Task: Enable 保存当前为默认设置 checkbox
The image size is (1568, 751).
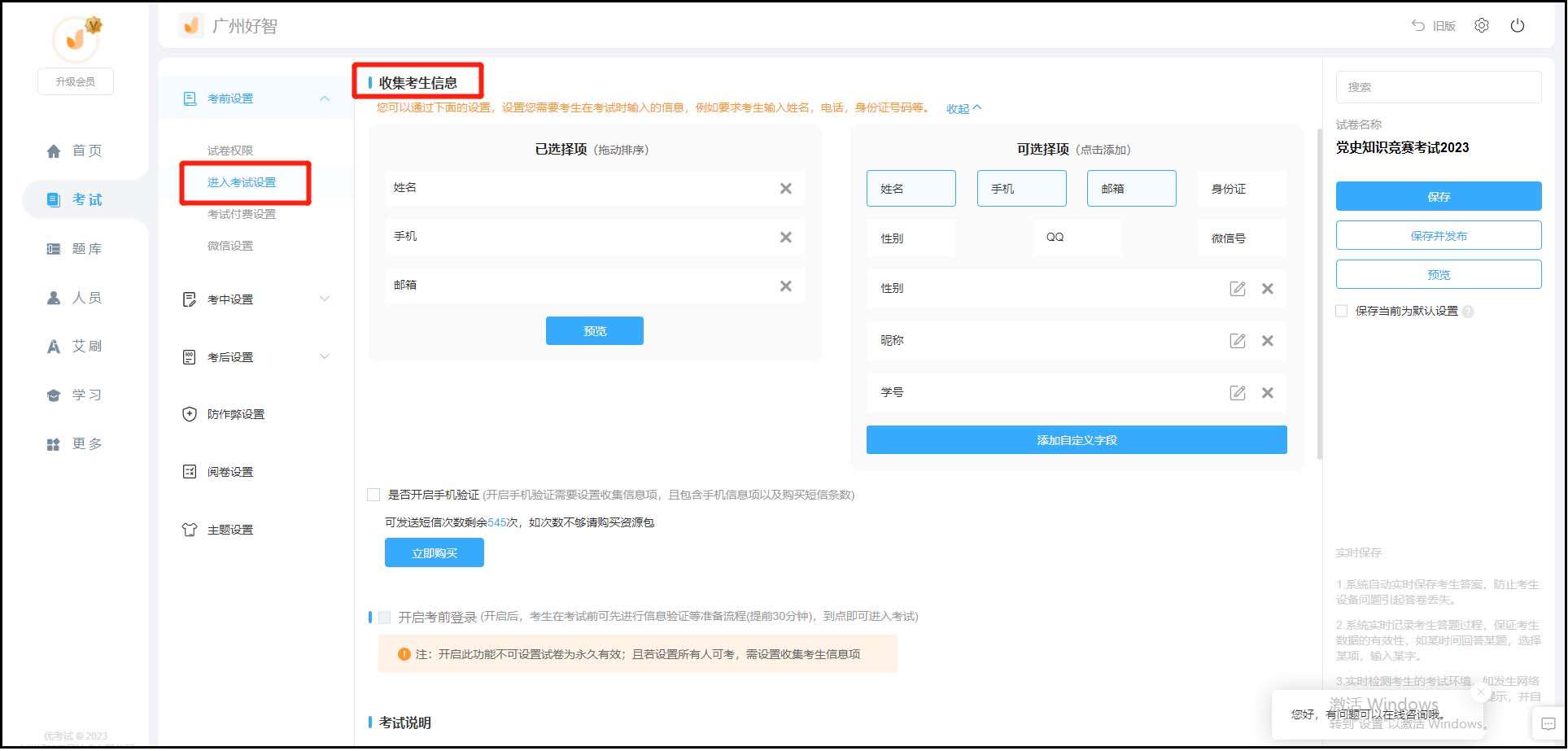Action: 1341,311
